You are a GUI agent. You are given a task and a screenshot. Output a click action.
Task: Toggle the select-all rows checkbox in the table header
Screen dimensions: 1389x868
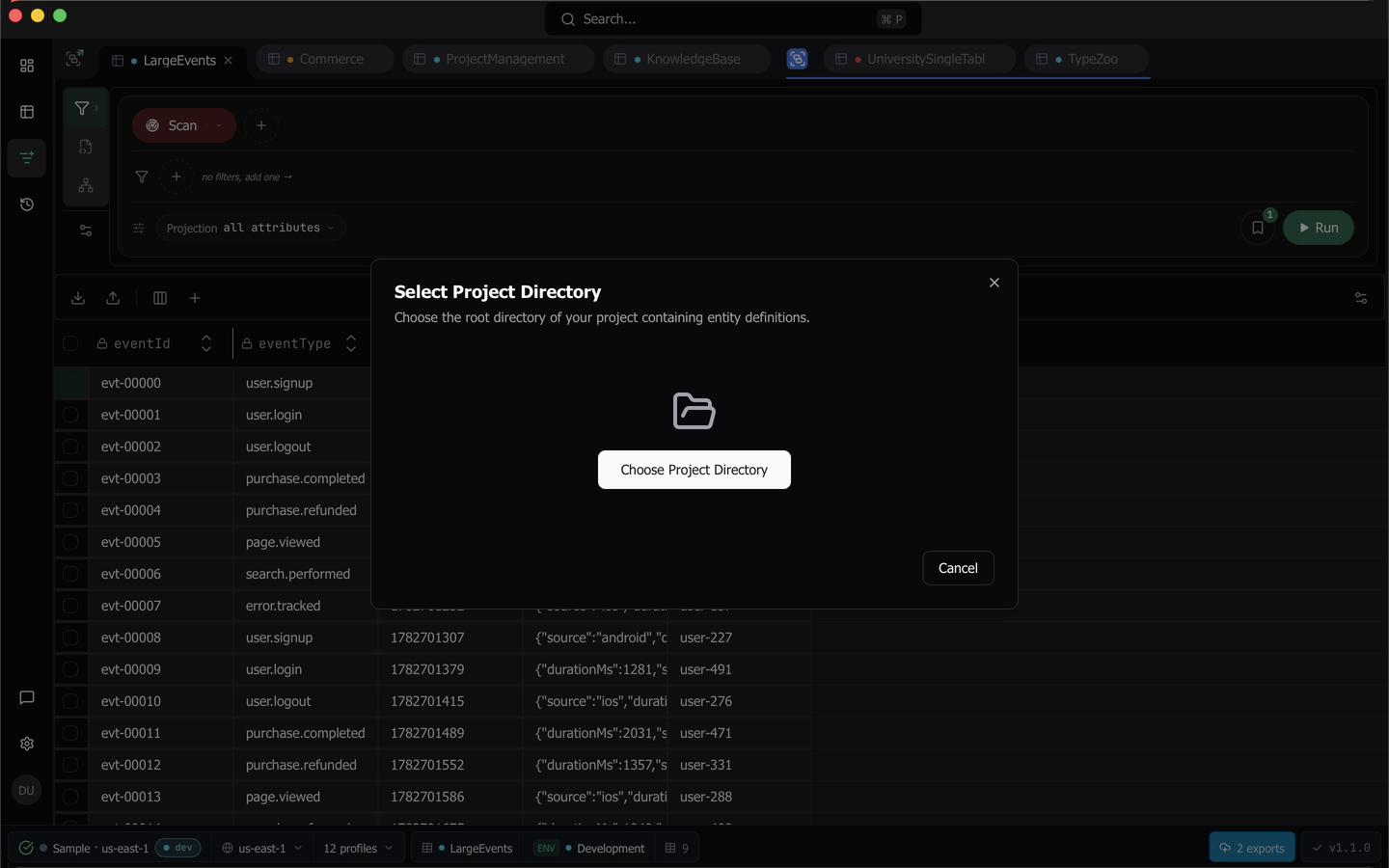tap(70, 343)
